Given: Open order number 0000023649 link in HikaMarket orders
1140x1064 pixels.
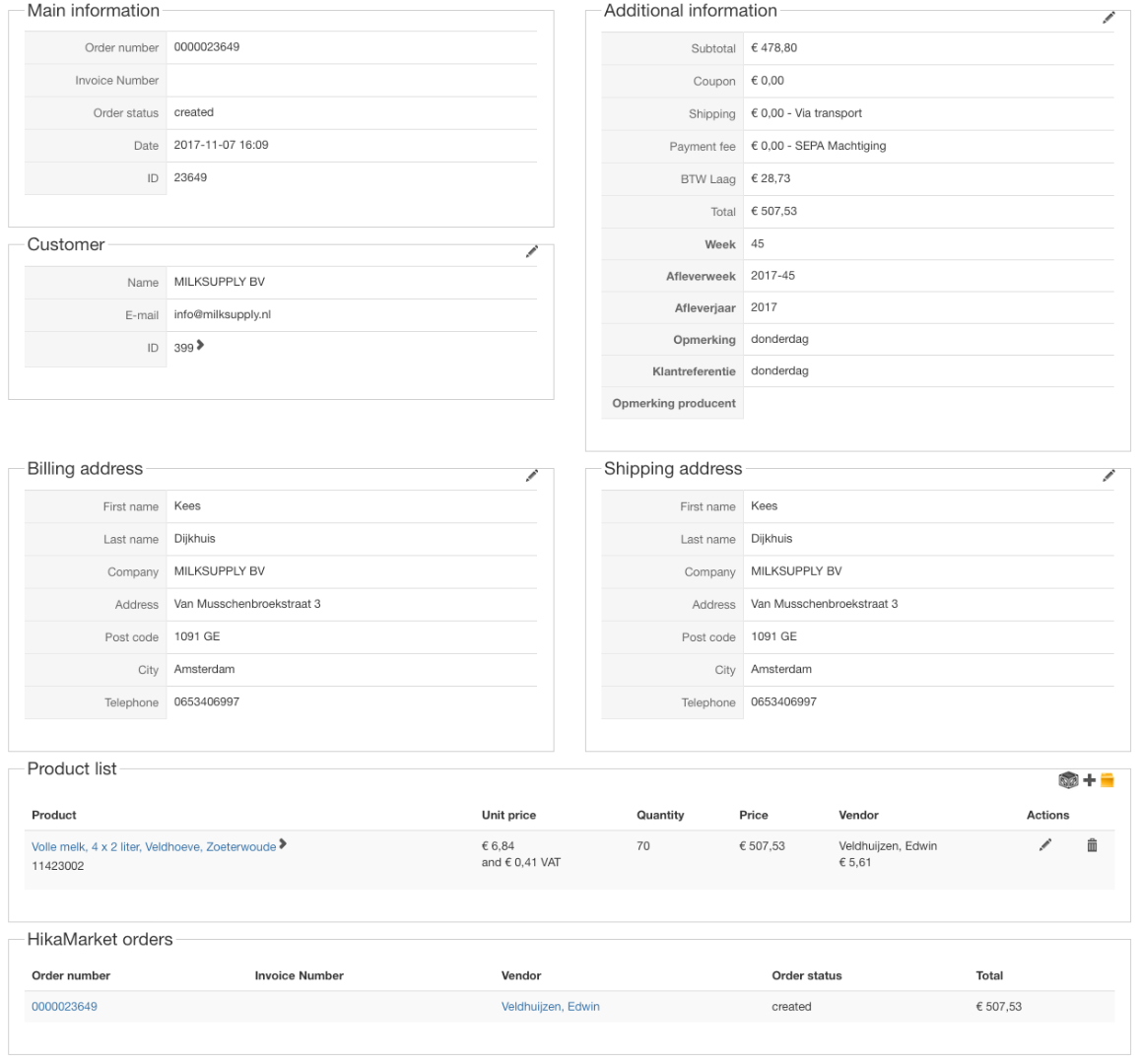Looking at the screenshot, I should tap(64, 1007).
